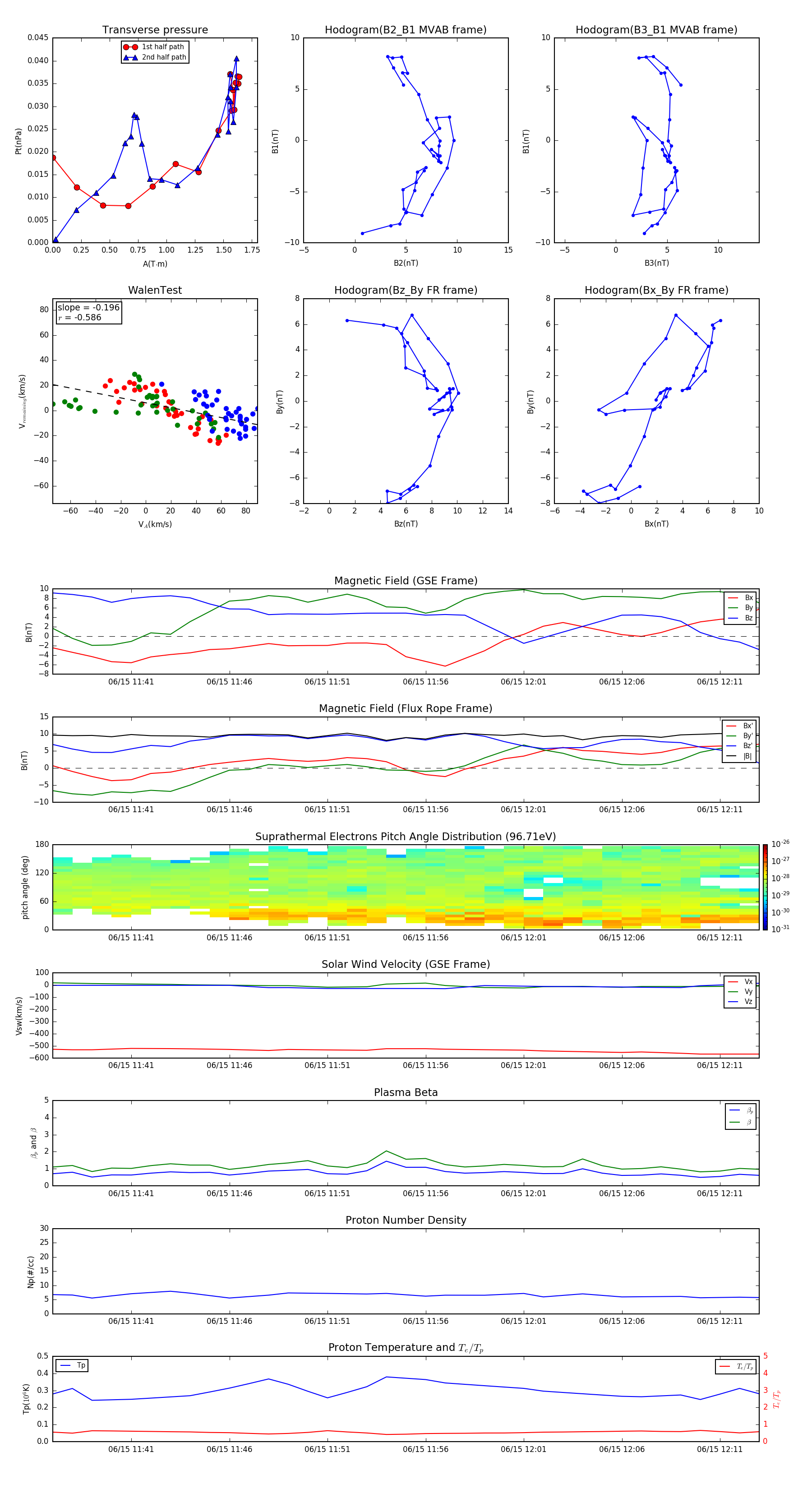Click the '|B|' legend entry in Flux Rope panel
The height and width of the screenshot is (1489, 812).
coord(740,756)
